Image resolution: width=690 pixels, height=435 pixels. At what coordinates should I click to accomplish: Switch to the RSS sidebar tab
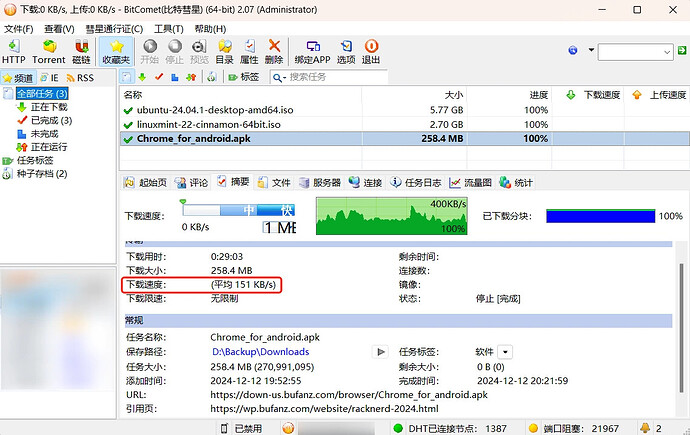coord(80,78)
